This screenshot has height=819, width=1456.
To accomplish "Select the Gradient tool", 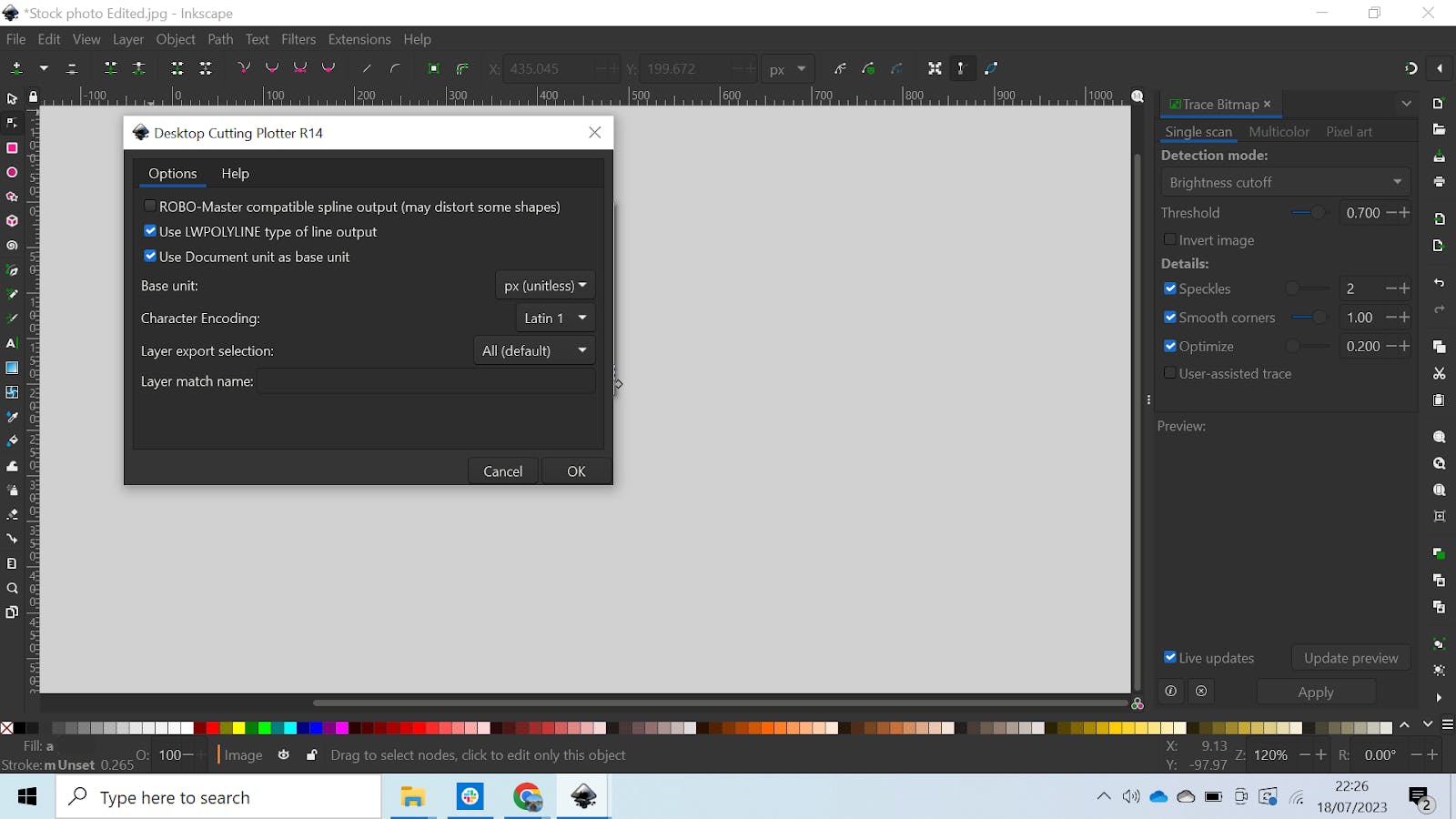I will 12,368.
